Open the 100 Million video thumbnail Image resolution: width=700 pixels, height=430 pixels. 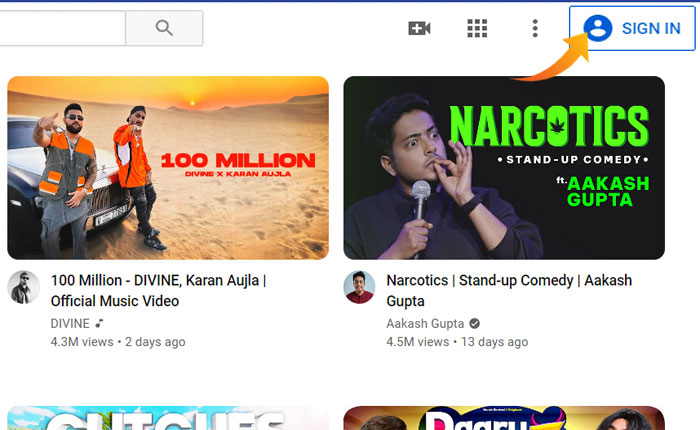pos(168,168)
